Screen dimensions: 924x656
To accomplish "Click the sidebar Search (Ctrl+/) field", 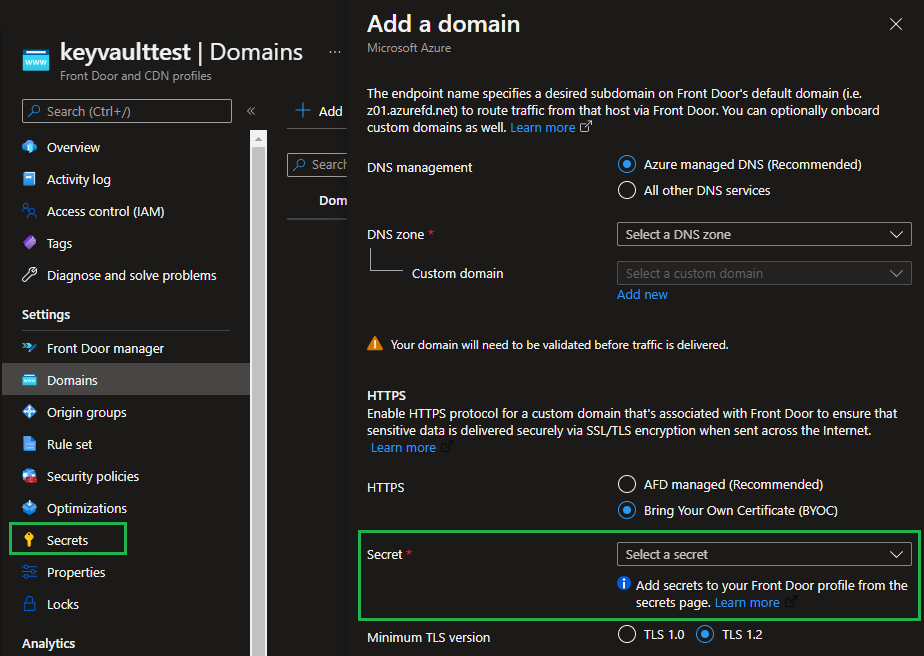I will [127, 111].
